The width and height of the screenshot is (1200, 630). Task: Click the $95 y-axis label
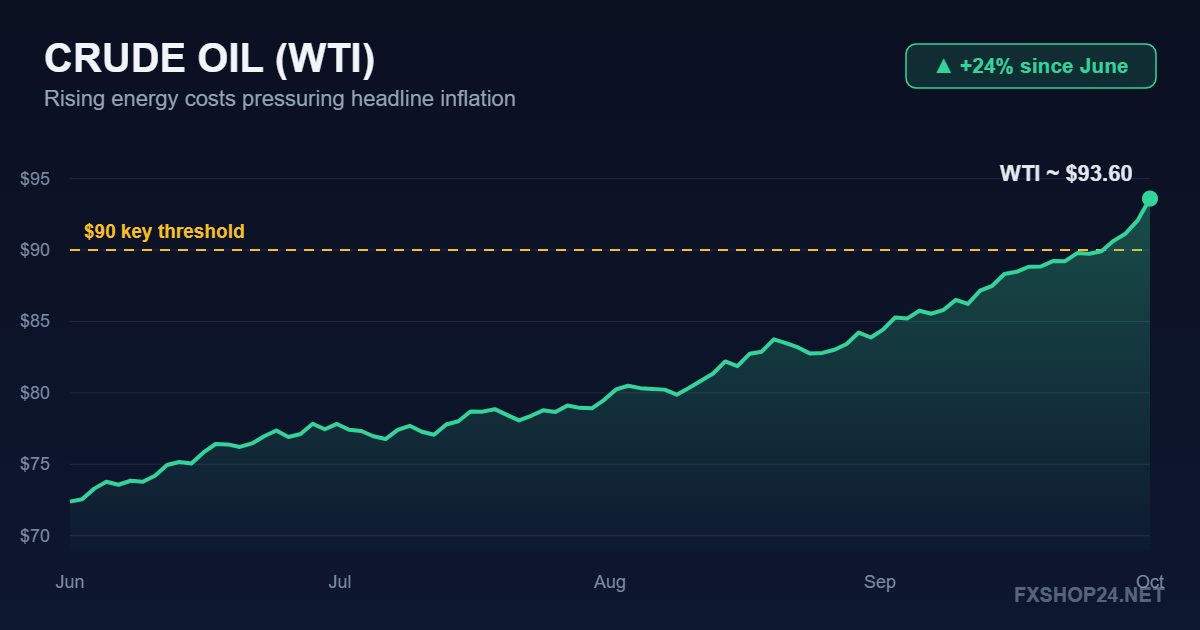click(x=35, y=179)
